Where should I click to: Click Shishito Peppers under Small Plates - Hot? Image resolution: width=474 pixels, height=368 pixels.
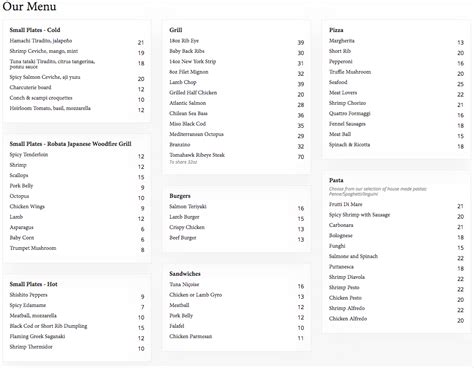(28, 295)
